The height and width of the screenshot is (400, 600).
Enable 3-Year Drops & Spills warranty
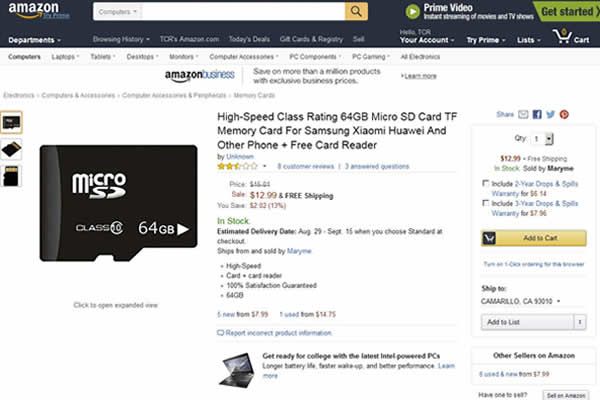[x=486, y=203]
